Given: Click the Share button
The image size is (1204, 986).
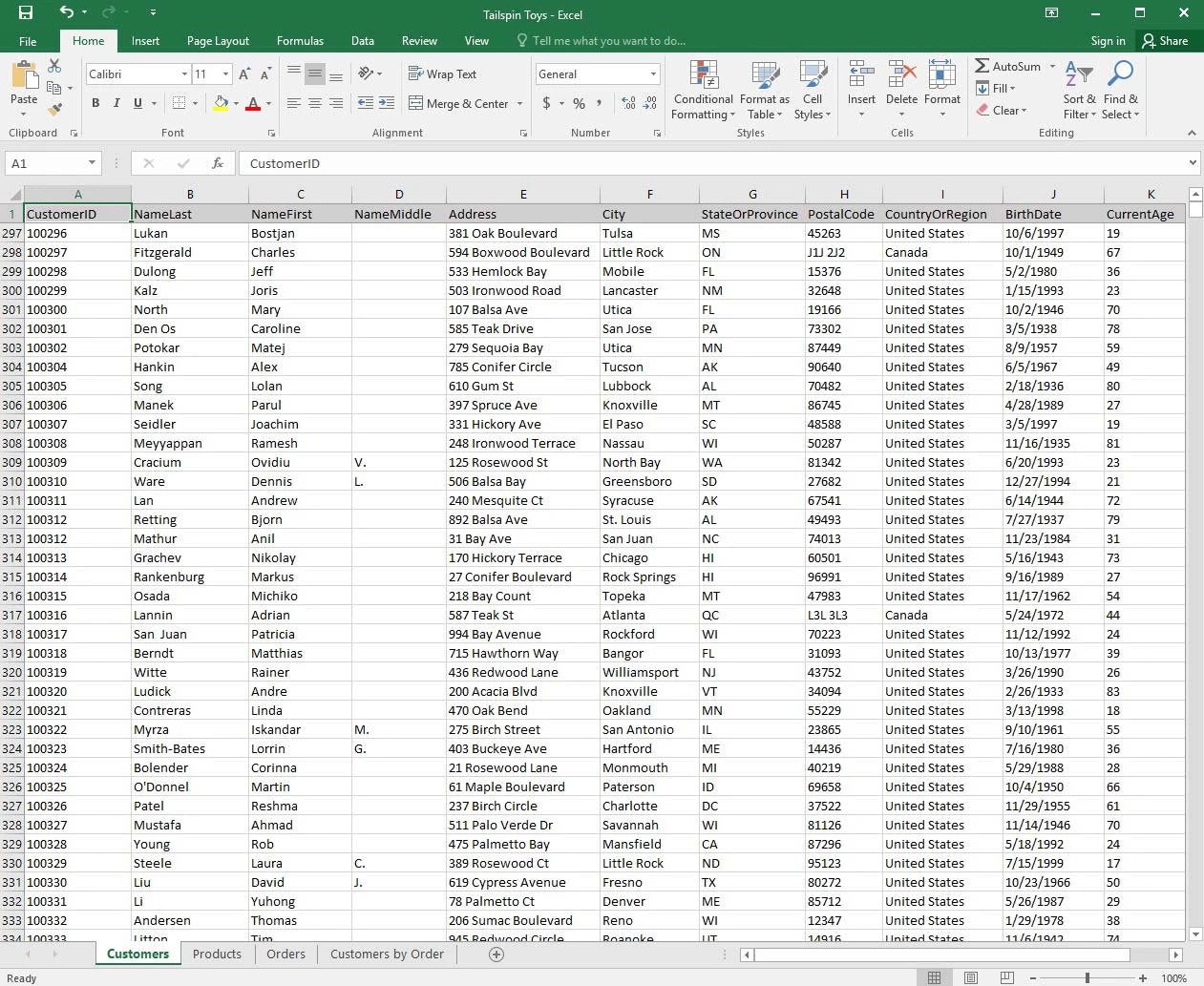Looking at the screenshot, I should pyautogui.click(x=1165, y=41).
